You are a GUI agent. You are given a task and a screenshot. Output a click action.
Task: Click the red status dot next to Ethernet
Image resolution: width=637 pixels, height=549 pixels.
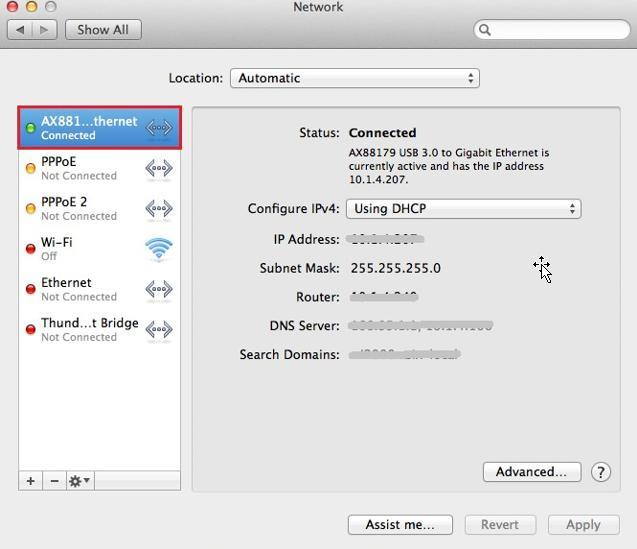point(30,289)
